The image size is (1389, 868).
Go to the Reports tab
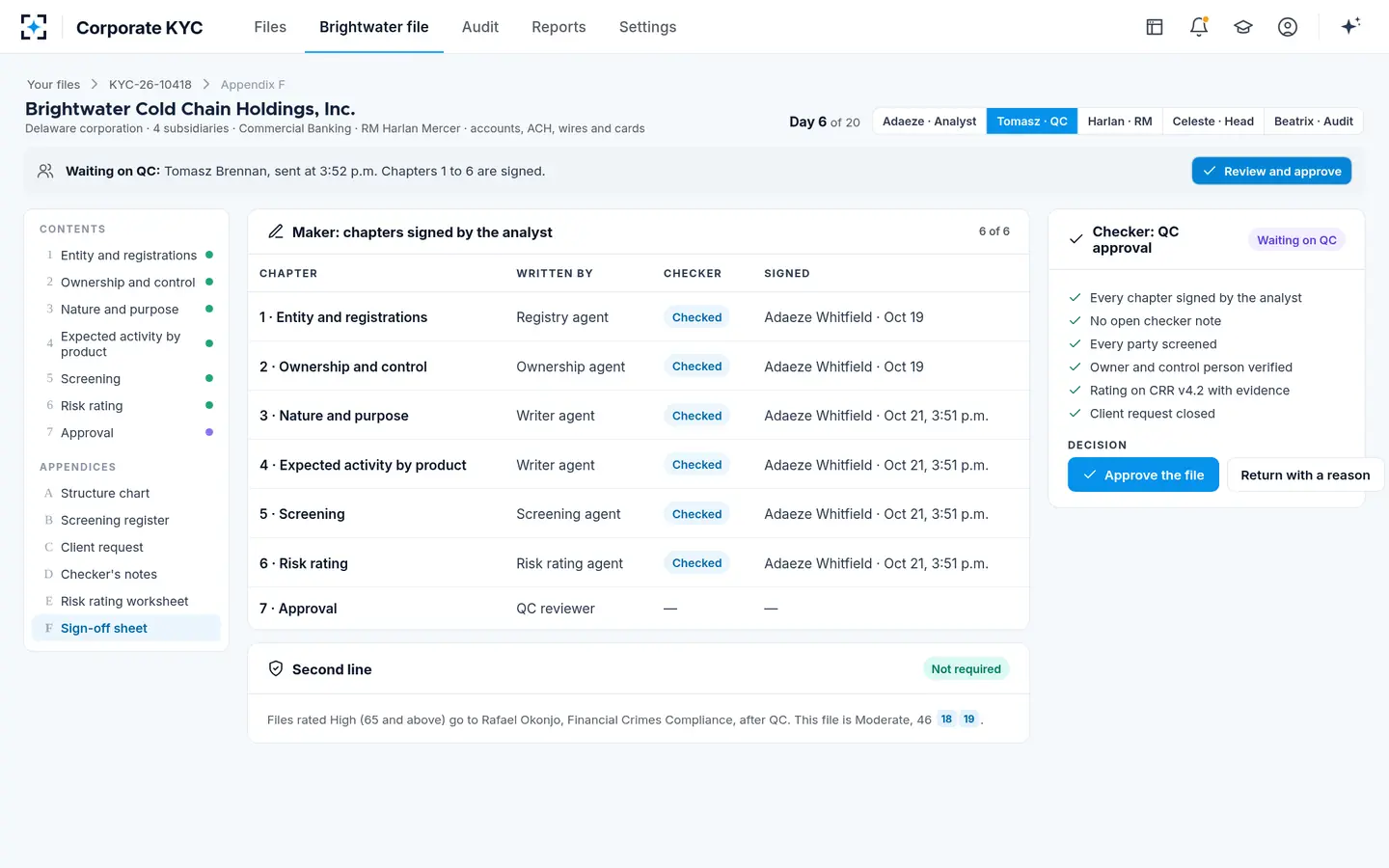(558, 27)
